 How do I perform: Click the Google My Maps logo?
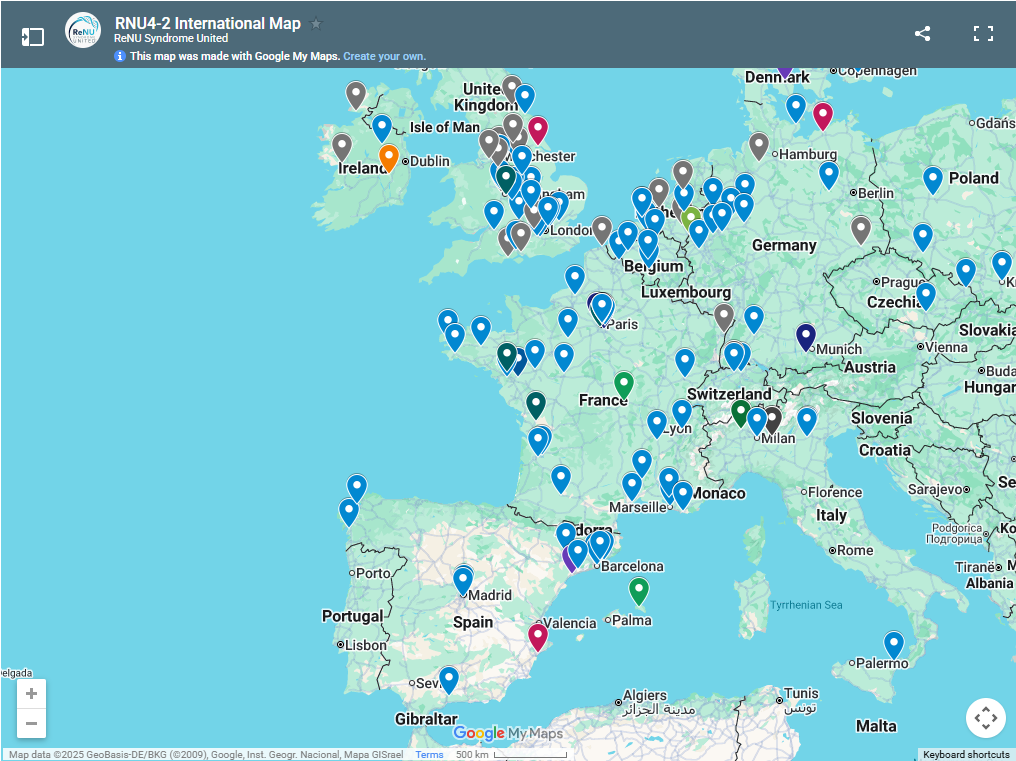click(508, 733)
